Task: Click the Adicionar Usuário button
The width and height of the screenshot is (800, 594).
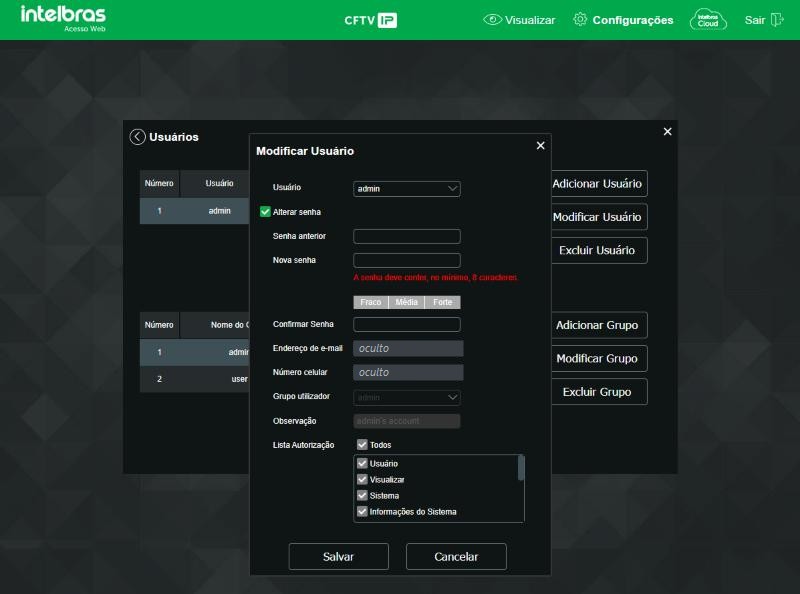Action: pyautogui.click(x=599, y=184)
